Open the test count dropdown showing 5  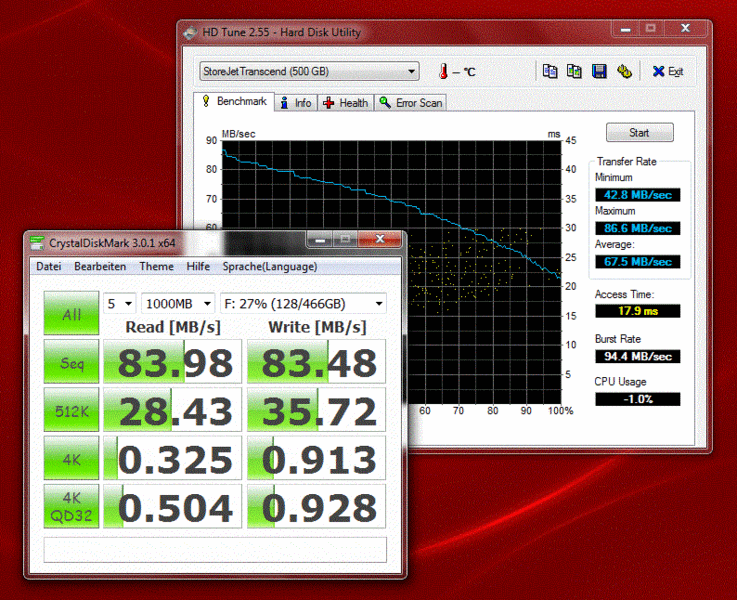[x=120, y=304]
